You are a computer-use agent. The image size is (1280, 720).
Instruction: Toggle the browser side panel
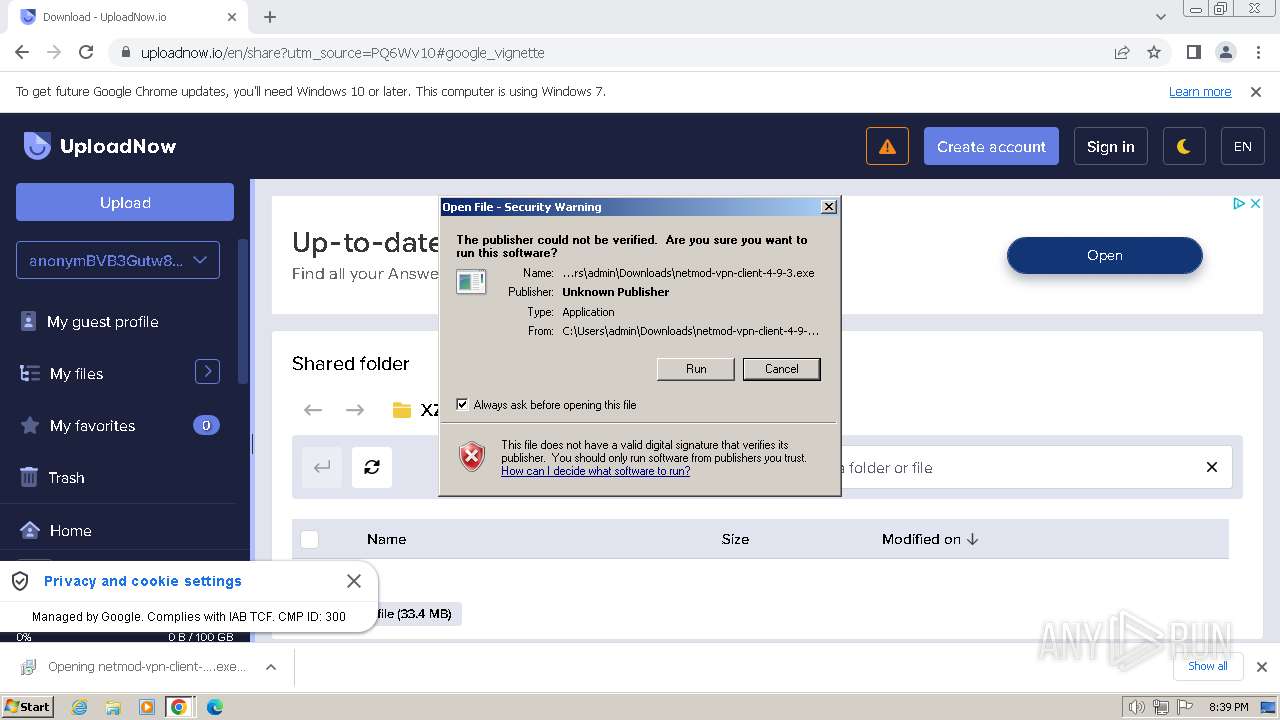[1194, 52]
